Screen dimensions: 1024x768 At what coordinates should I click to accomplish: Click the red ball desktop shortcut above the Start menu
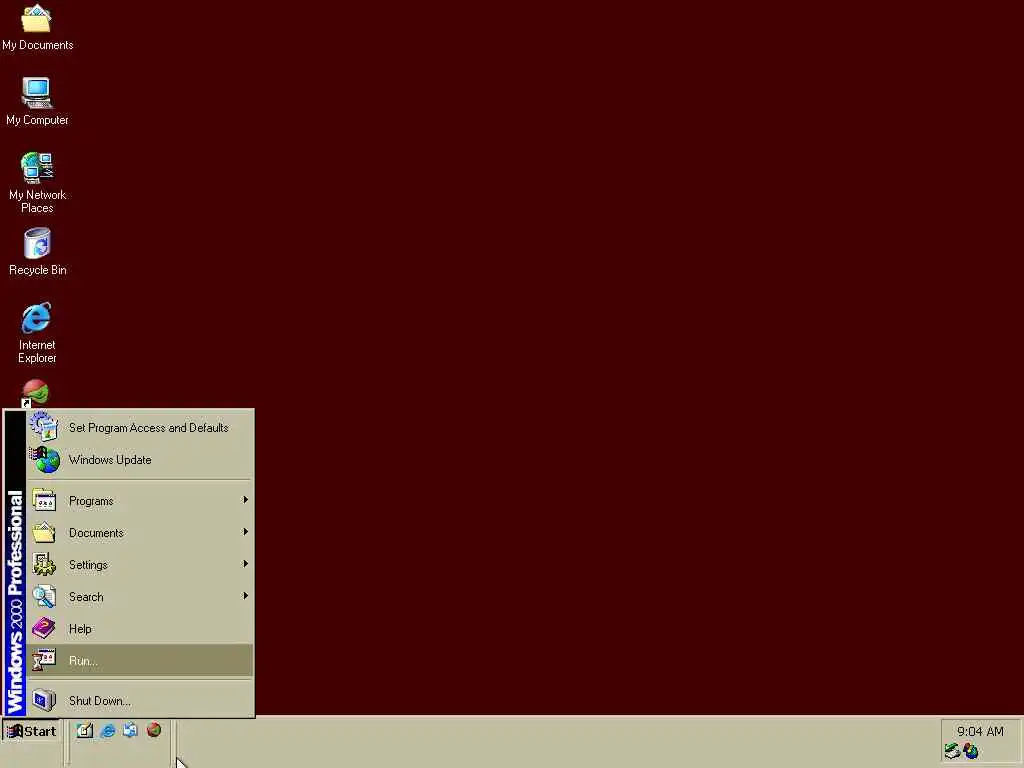35,393
